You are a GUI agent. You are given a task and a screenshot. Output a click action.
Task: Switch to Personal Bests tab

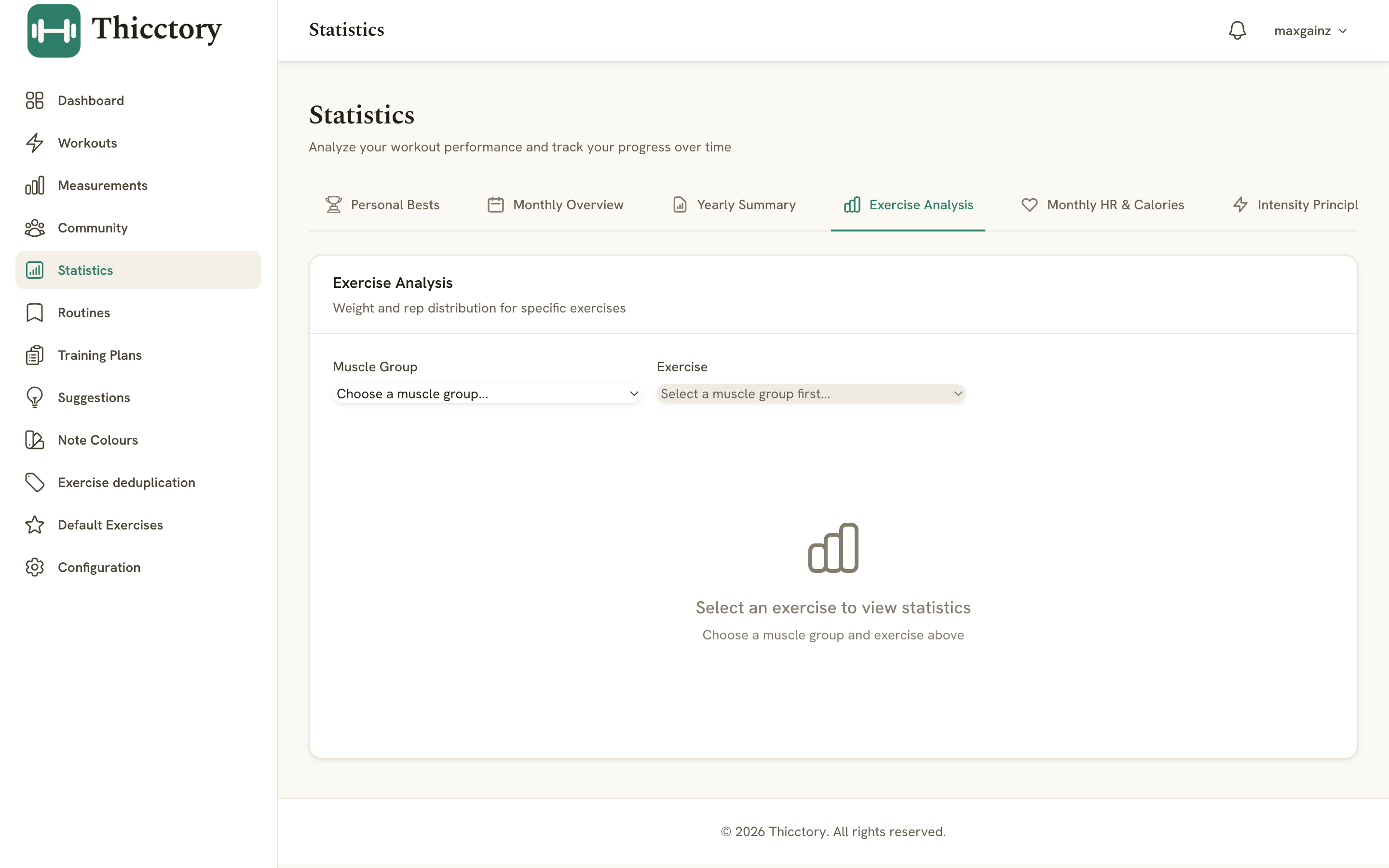[x=382, y=205]
